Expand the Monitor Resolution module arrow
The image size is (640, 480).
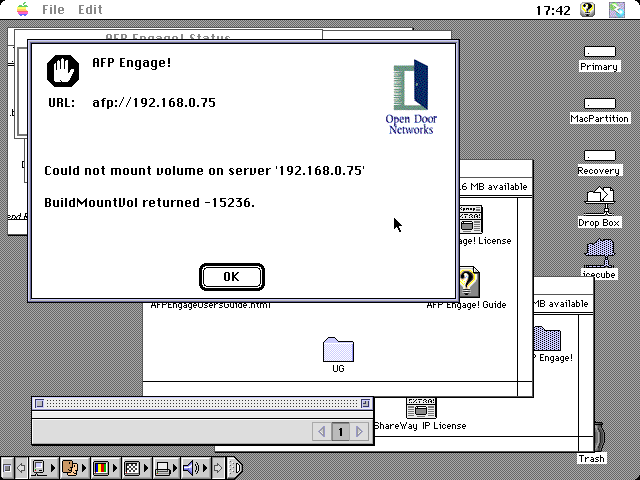[146, 468]
